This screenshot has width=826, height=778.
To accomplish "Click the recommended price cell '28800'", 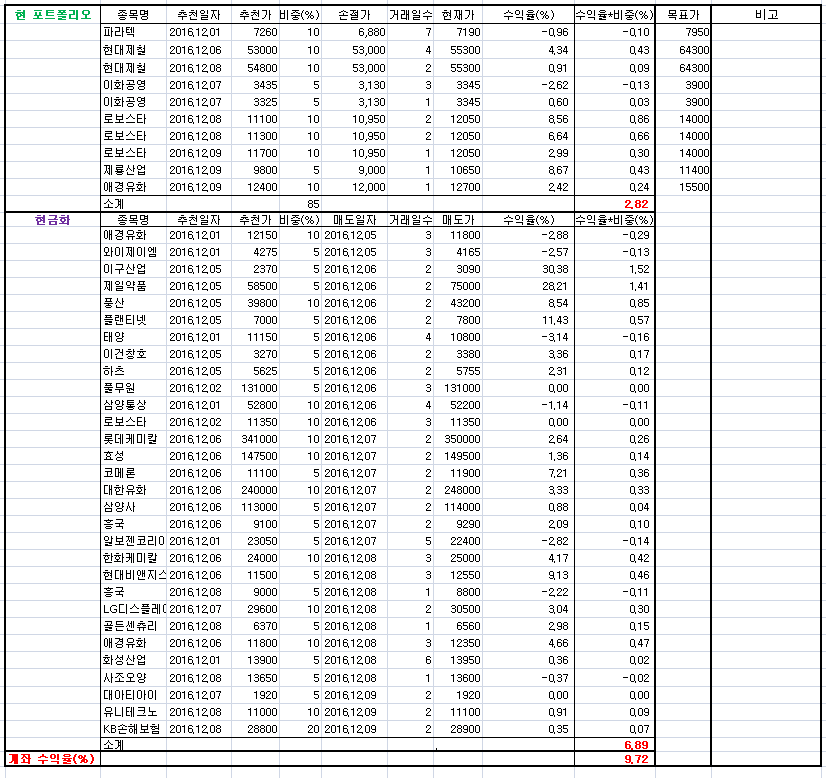I will [262, 729].
